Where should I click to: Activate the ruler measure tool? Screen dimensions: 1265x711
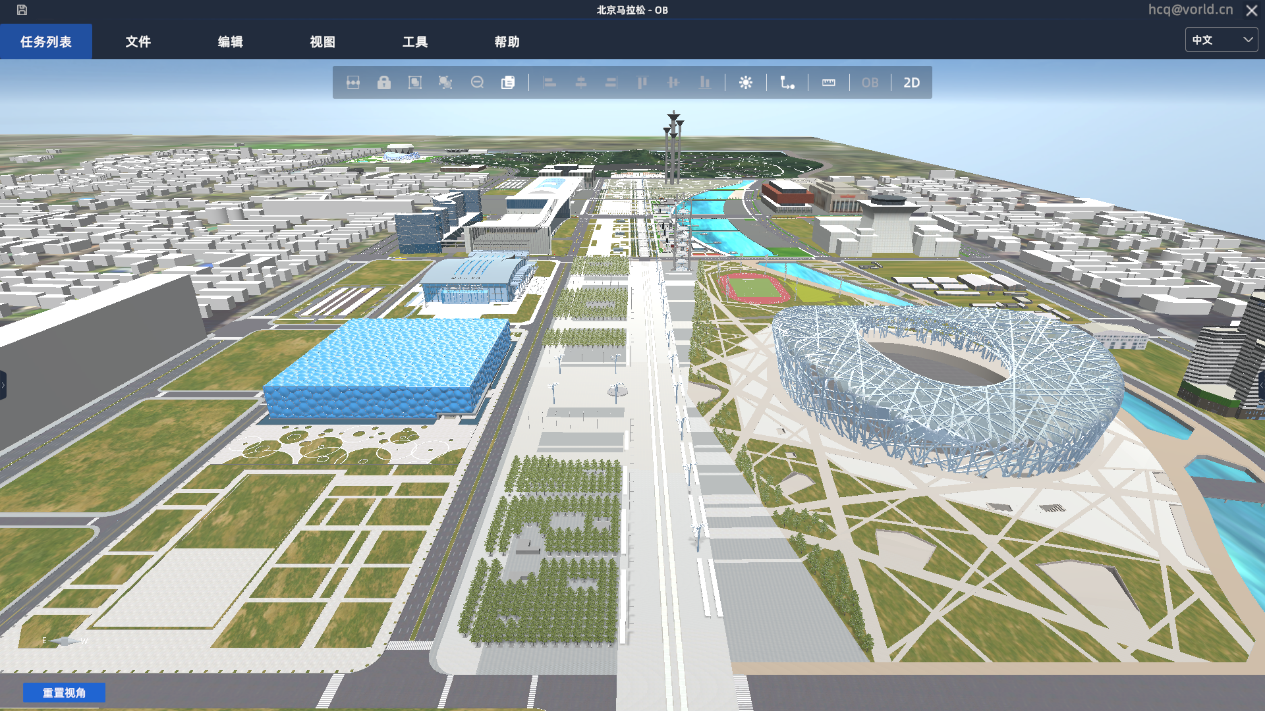point(828,83)
